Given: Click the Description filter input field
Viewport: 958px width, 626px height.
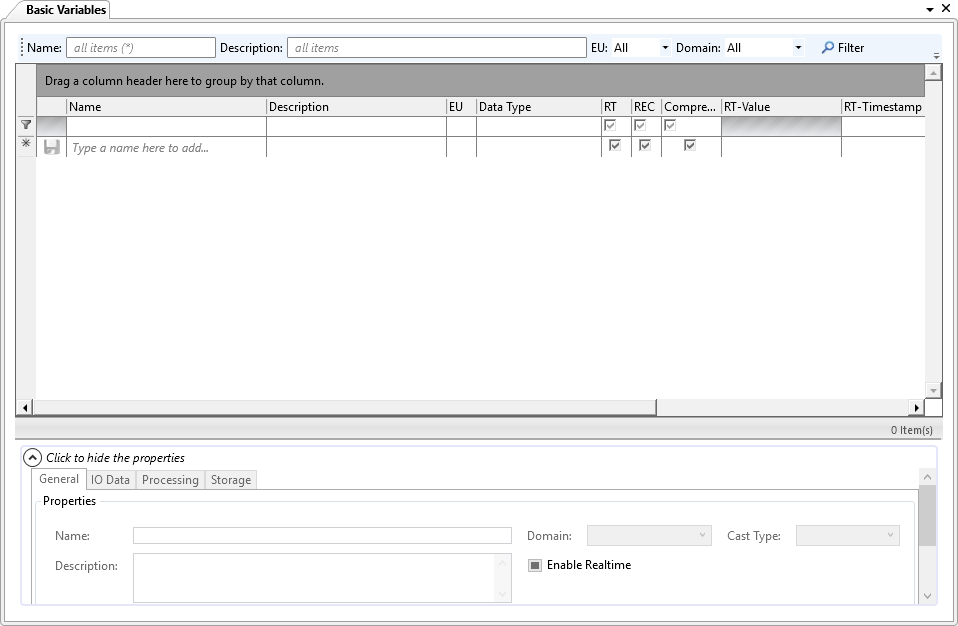Looking at the screenshot, I should (435, 47).
